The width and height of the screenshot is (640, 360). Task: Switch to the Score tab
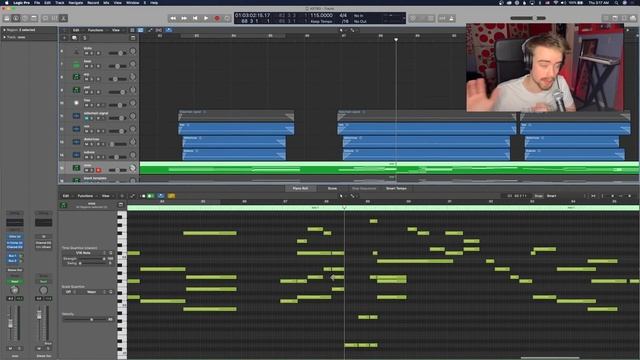[332, 189]
